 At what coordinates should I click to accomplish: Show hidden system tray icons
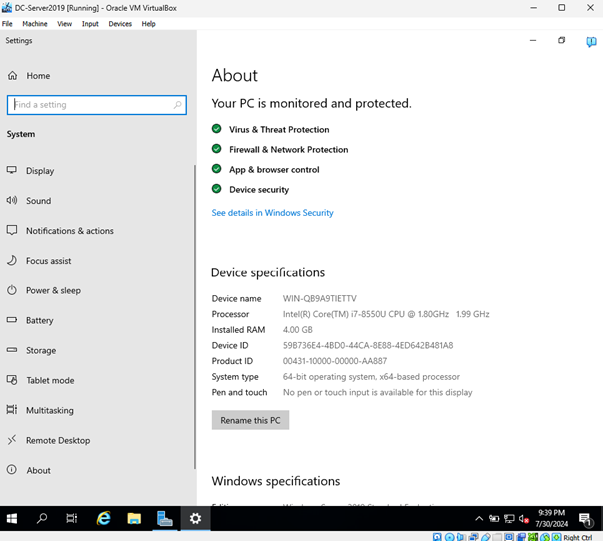pyautogui.click(x=479, y=518)
